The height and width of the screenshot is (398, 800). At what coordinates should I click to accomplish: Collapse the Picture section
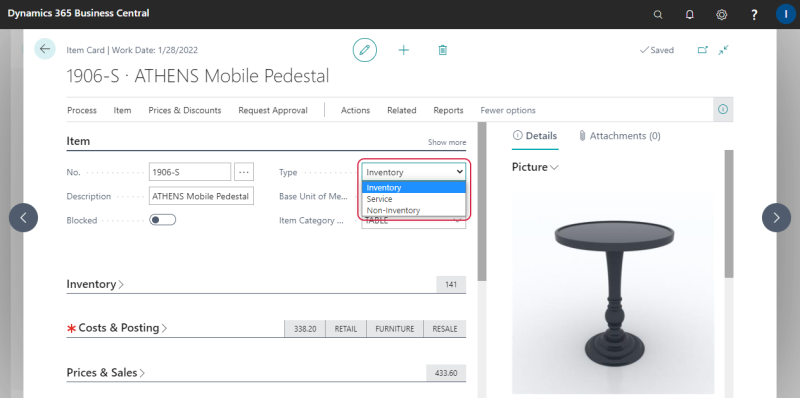click(x=535, y=167)
